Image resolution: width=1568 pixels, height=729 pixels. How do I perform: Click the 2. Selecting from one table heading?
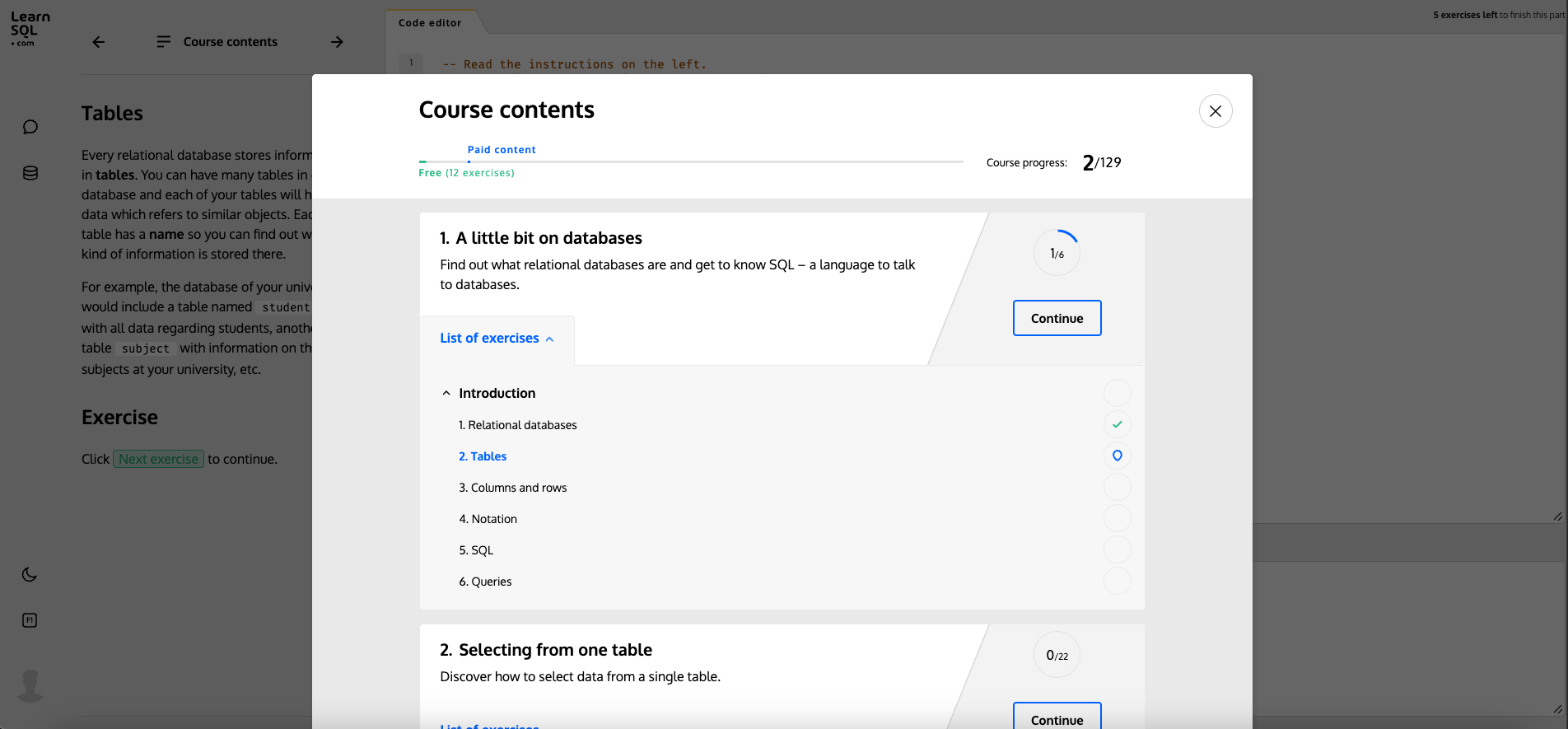(x=546, y=650)
